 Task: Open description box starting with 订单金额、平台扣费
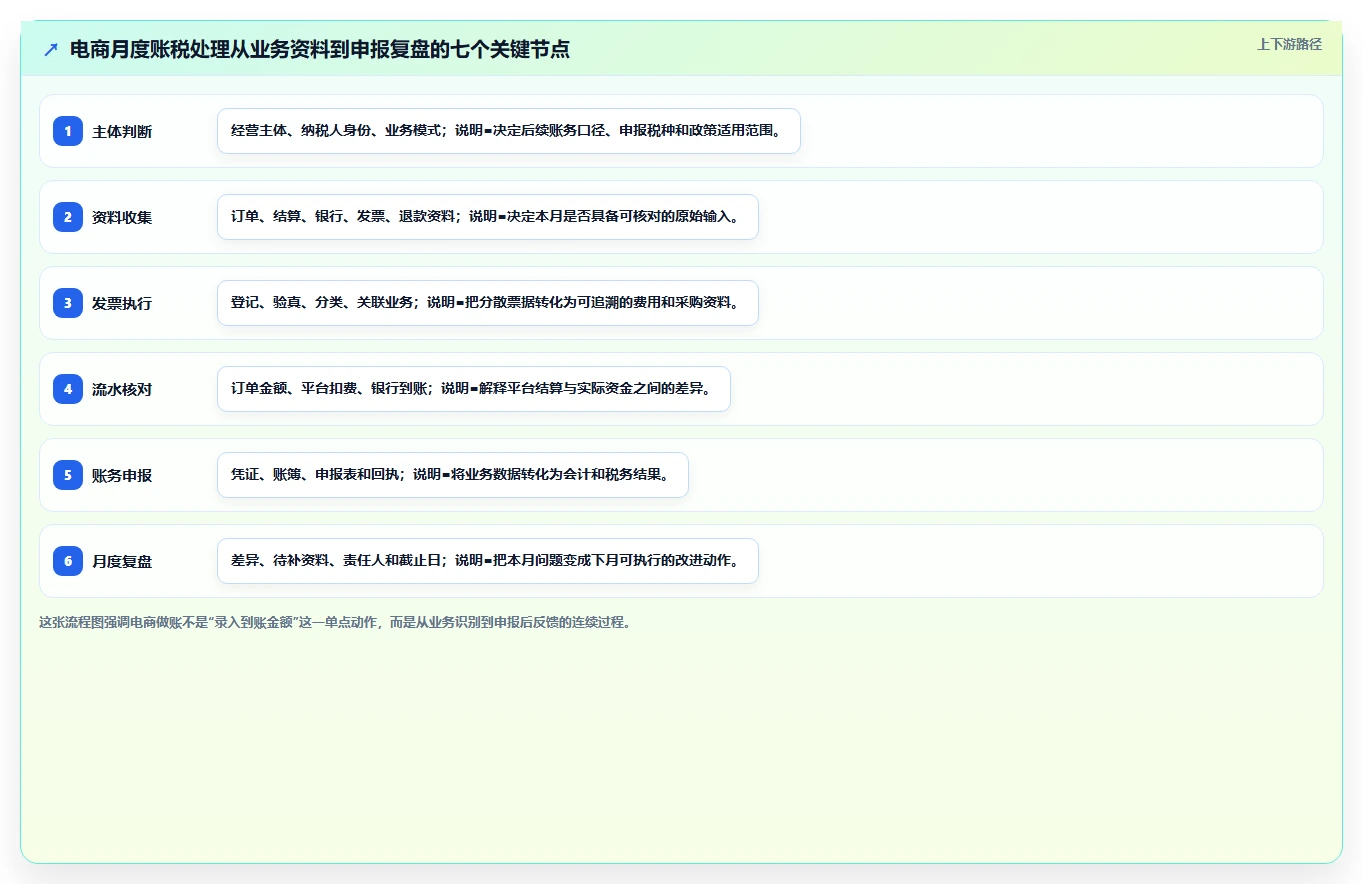pos(474,389)
